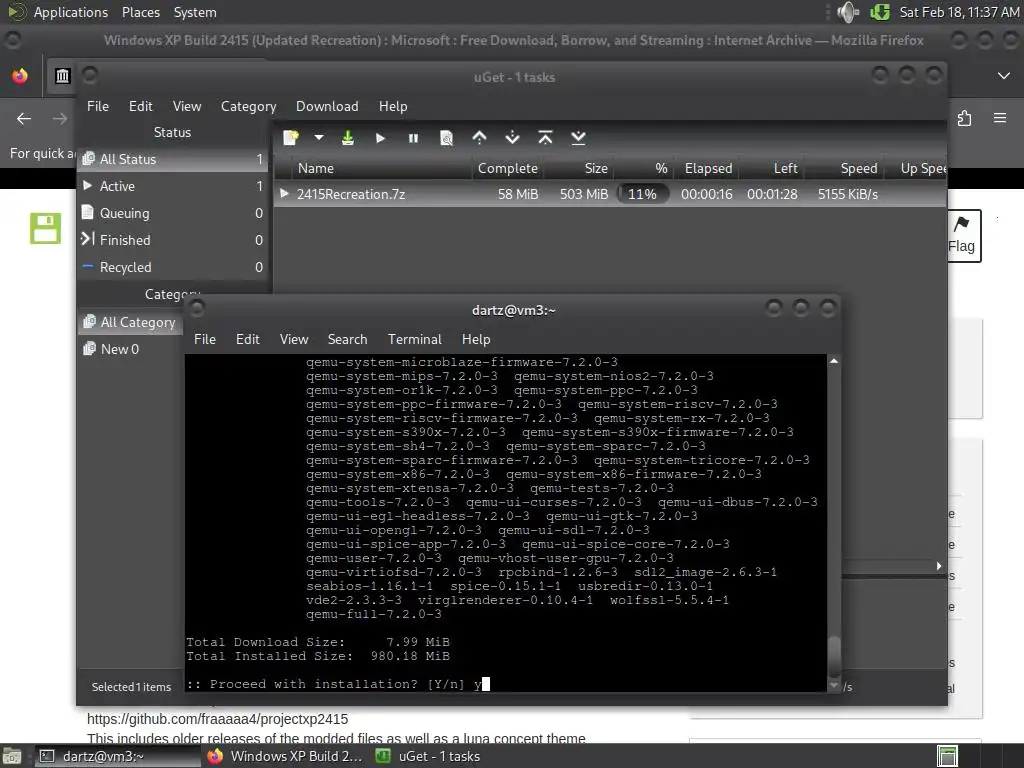Click the terminal scrollbar up arrow
The image size is (1024, 768).
click(834, 361)
